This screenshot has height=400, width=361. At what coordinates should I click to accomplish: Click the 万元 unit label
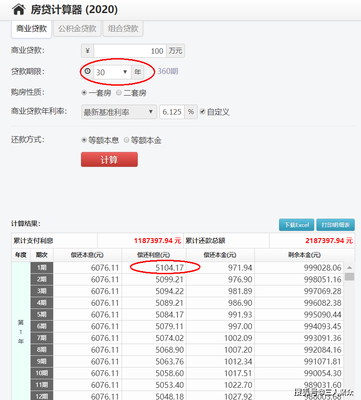pyautogui.click(x=175, y=51)
